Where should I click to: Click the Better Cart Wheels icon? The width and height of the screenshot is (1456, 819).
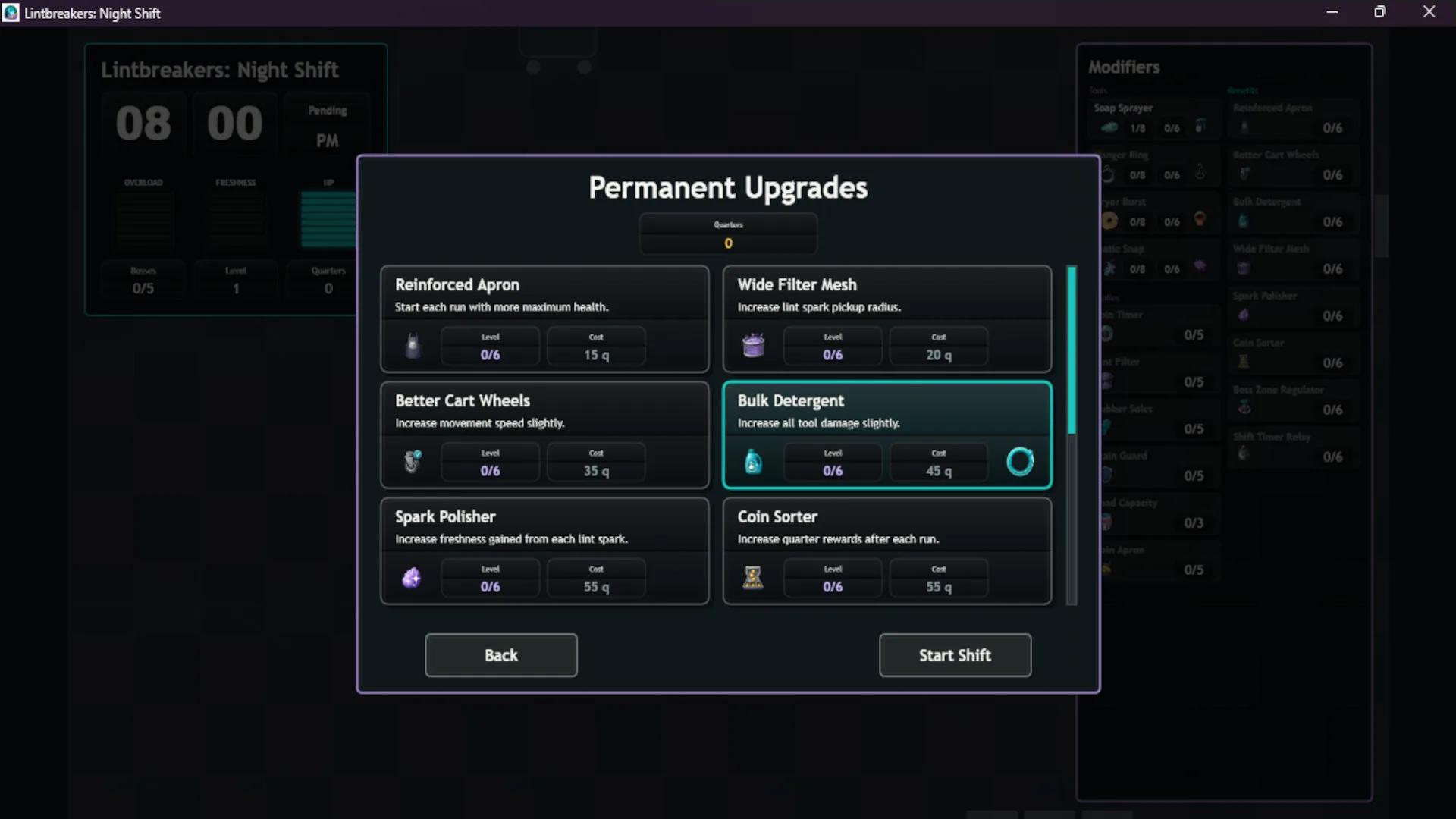[x=413, y=461]
